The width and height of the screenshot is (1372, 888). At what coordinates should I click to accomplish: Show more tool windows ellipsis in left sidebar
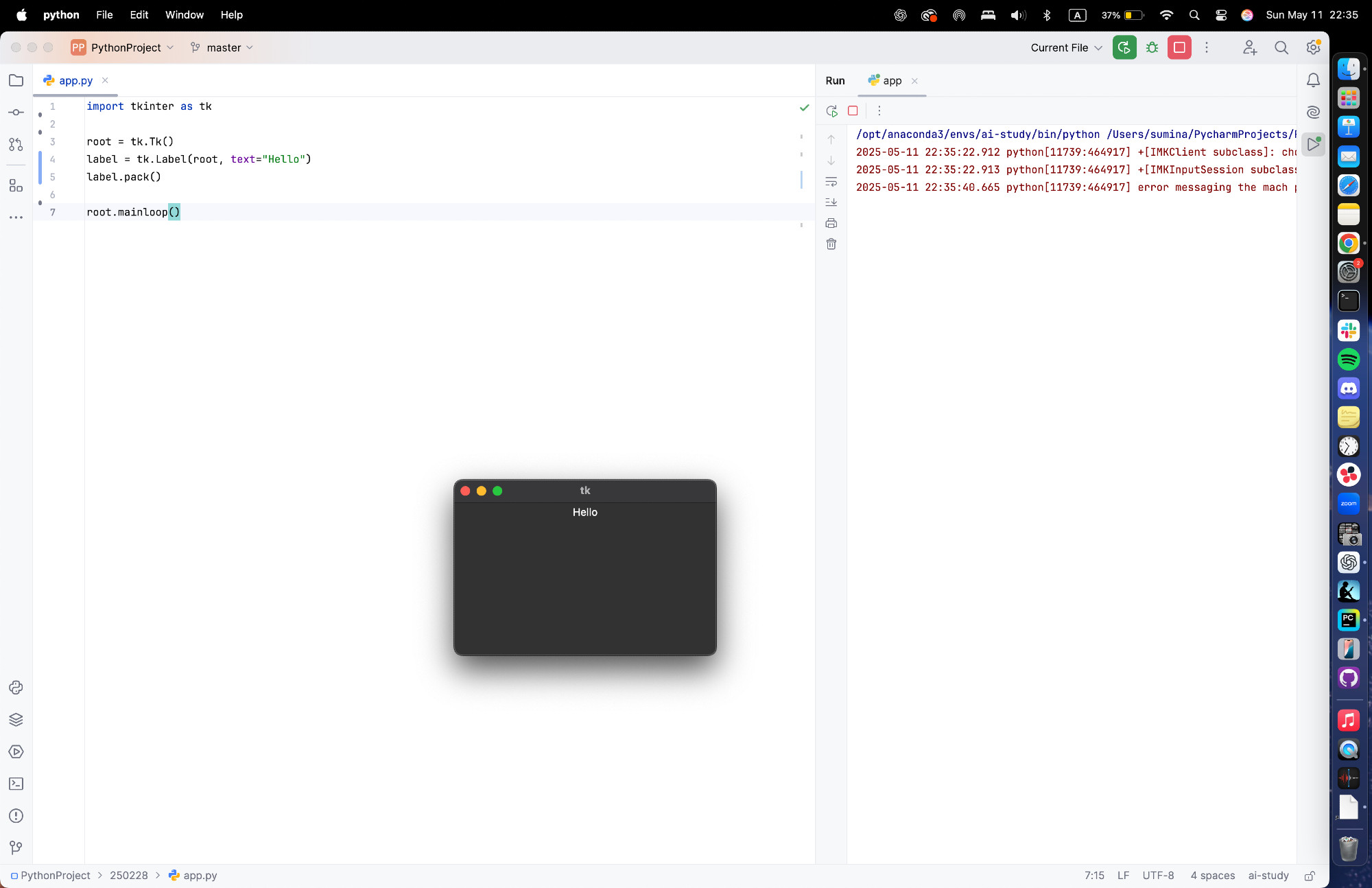pyautogui.click(x=16, y=217)
